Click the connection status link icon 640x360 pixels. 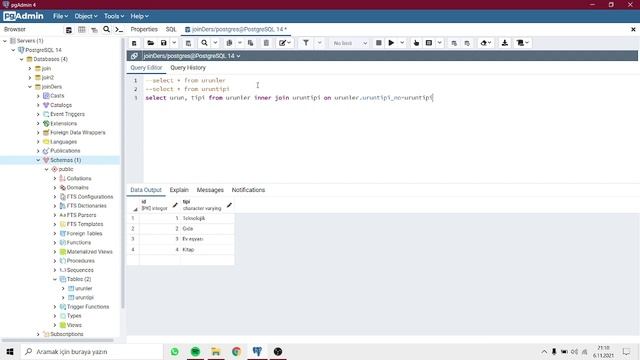click(x=134, y=56)
